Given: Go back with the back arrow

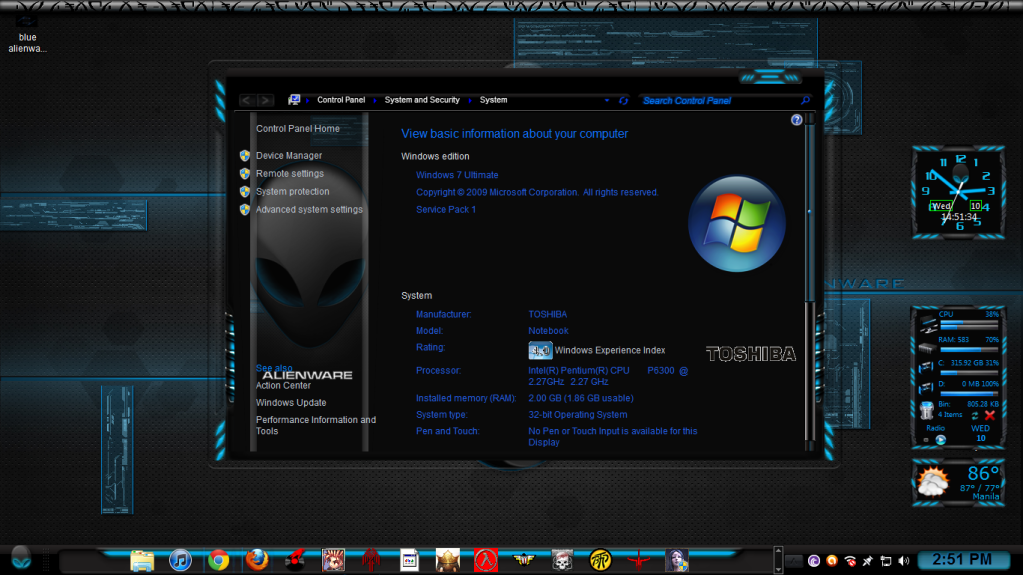Looking at the screenshot, I should 246,100.
